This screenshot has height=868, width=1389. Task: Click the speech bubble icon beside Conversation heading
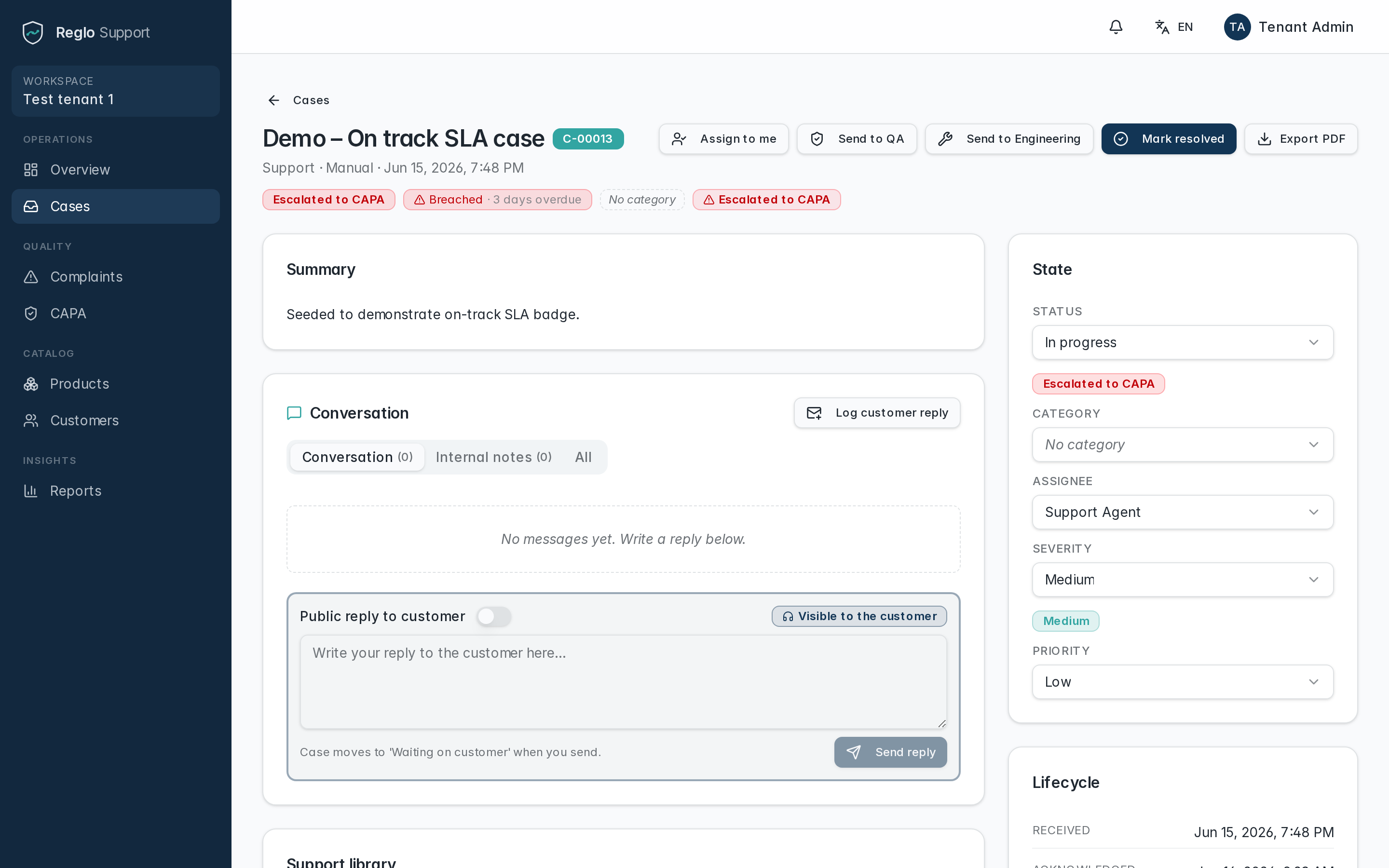[x=294, y=413]
